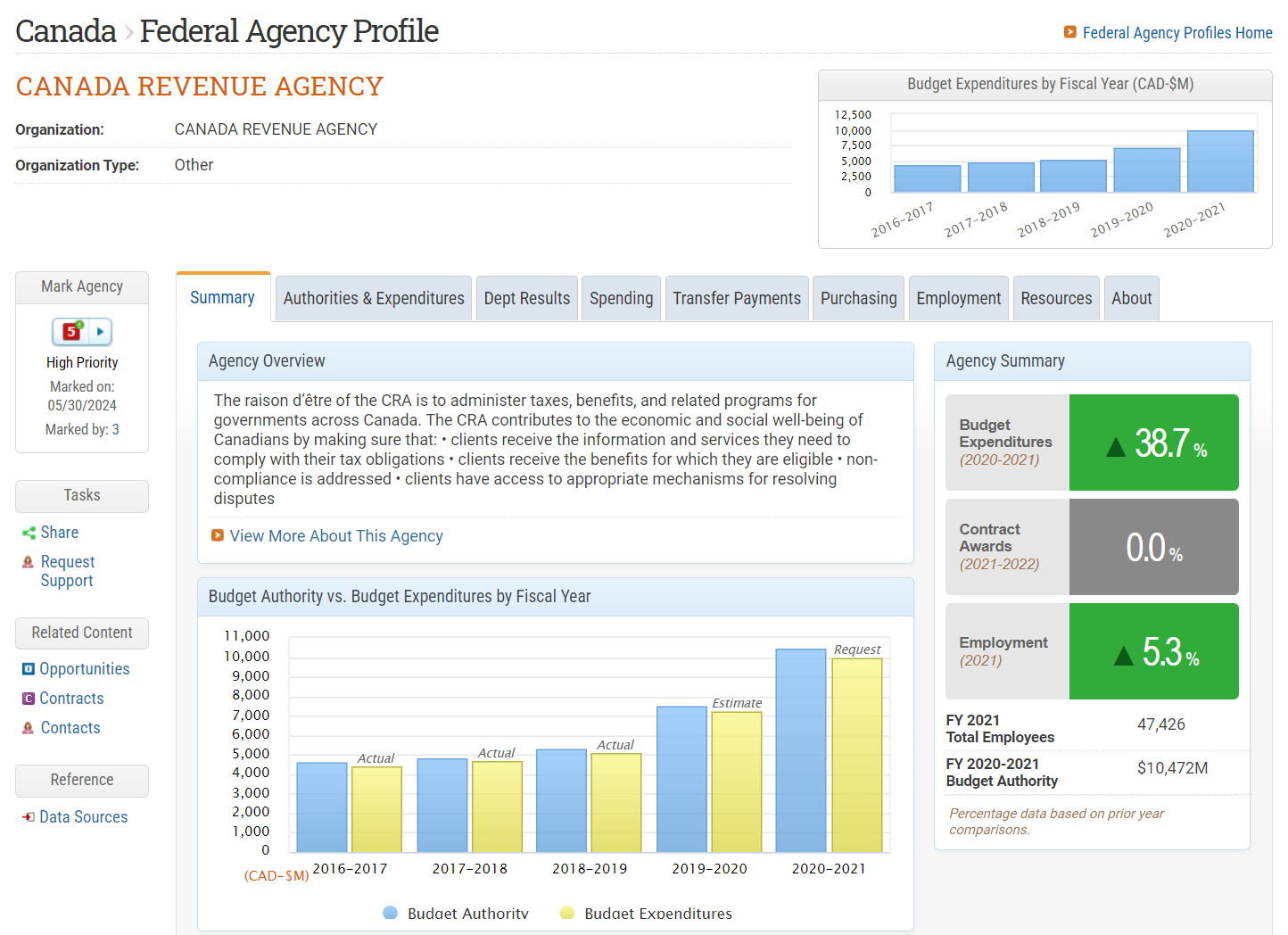Open the Request Support link
This screenshot has width=1288, height=935.
tap(68, 571)
